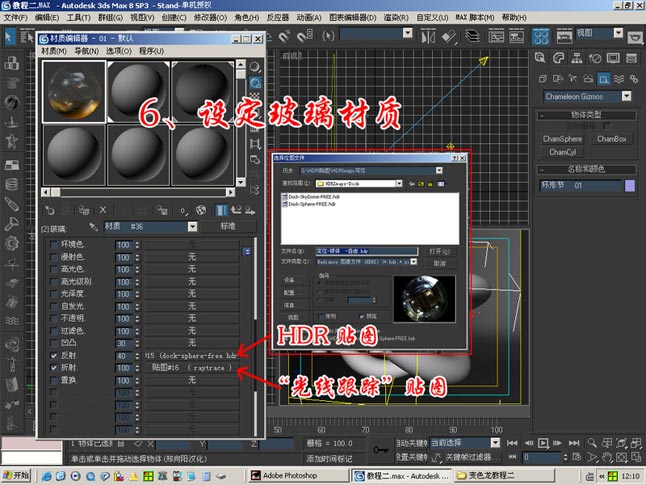Click Get Material icon in material editor
Screen dimensions: 646x485
pyautogui.click(x=50, y=211)
